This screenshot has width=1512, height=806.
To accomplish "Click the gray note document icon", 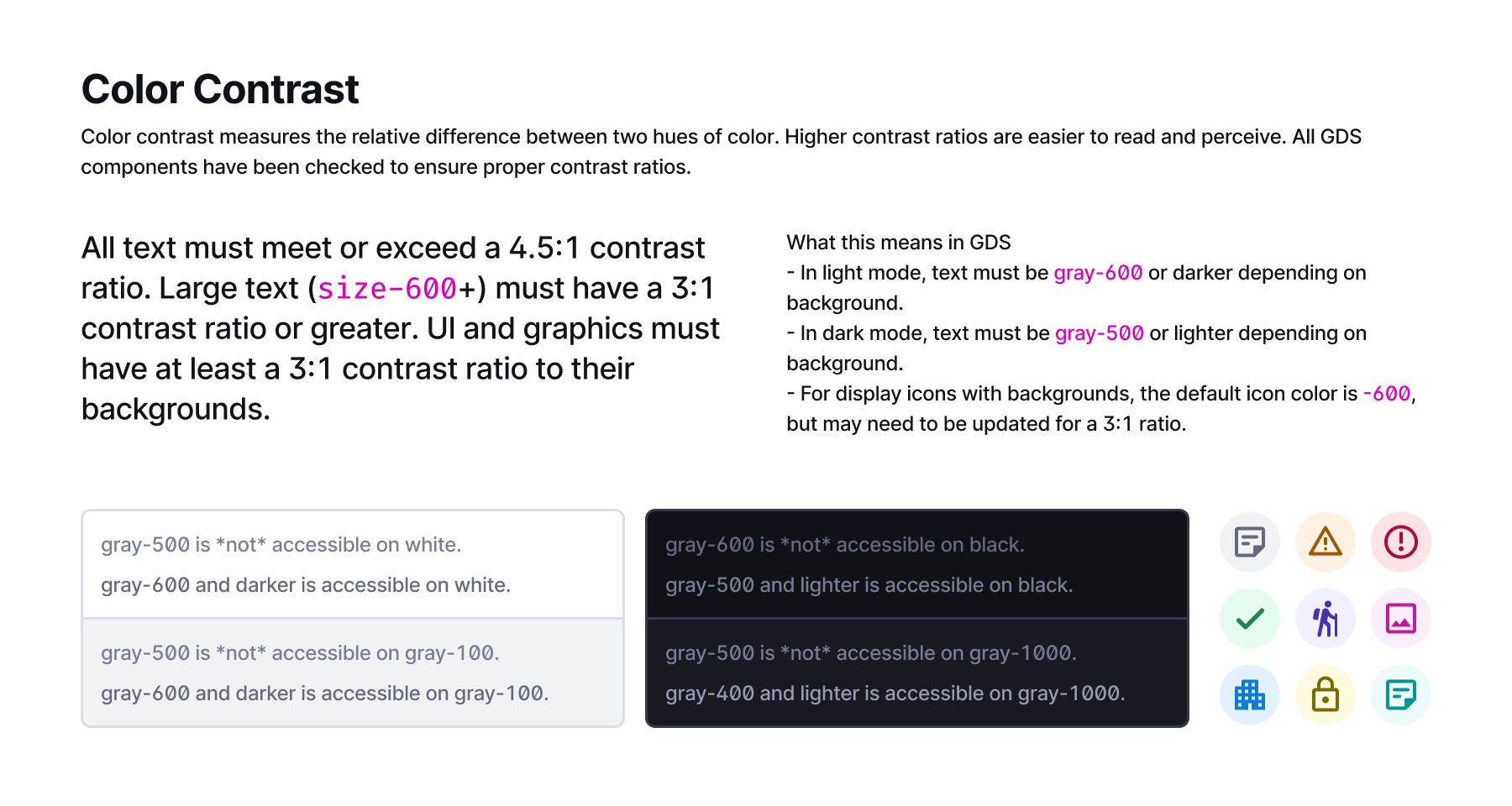I will [x=1250, y=542].
